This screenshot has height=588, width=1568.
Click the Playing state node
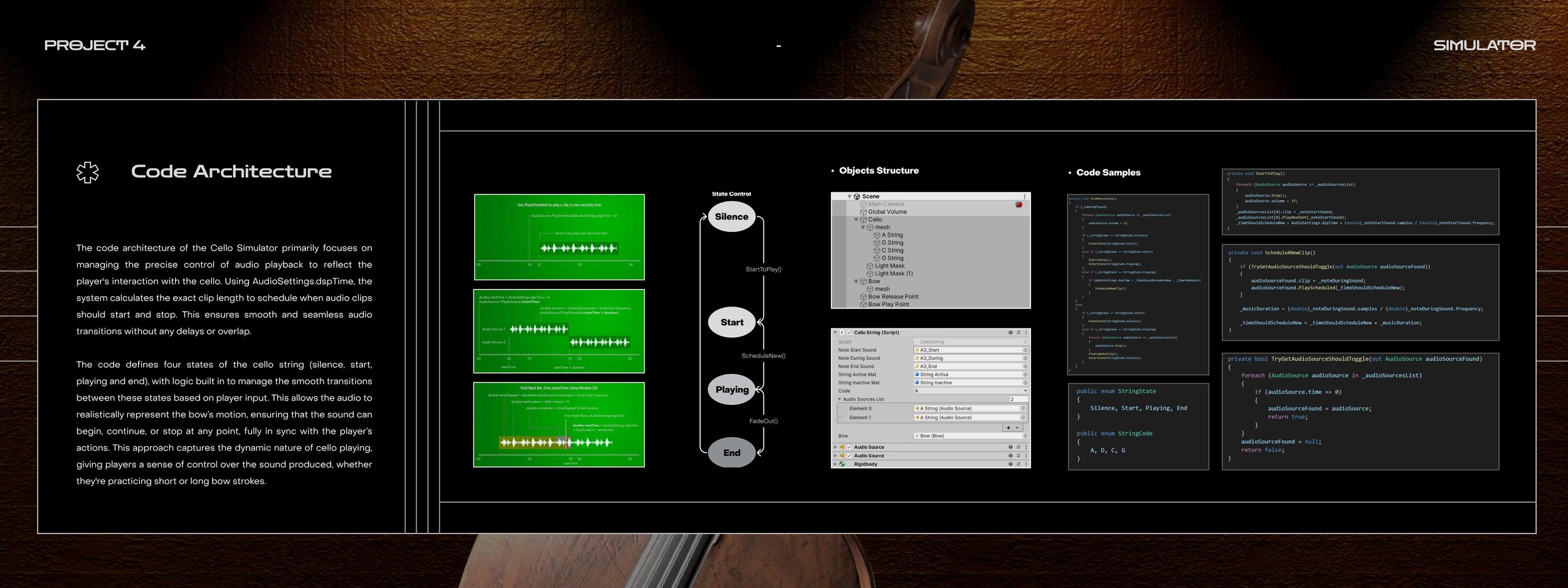pos(731,389)
